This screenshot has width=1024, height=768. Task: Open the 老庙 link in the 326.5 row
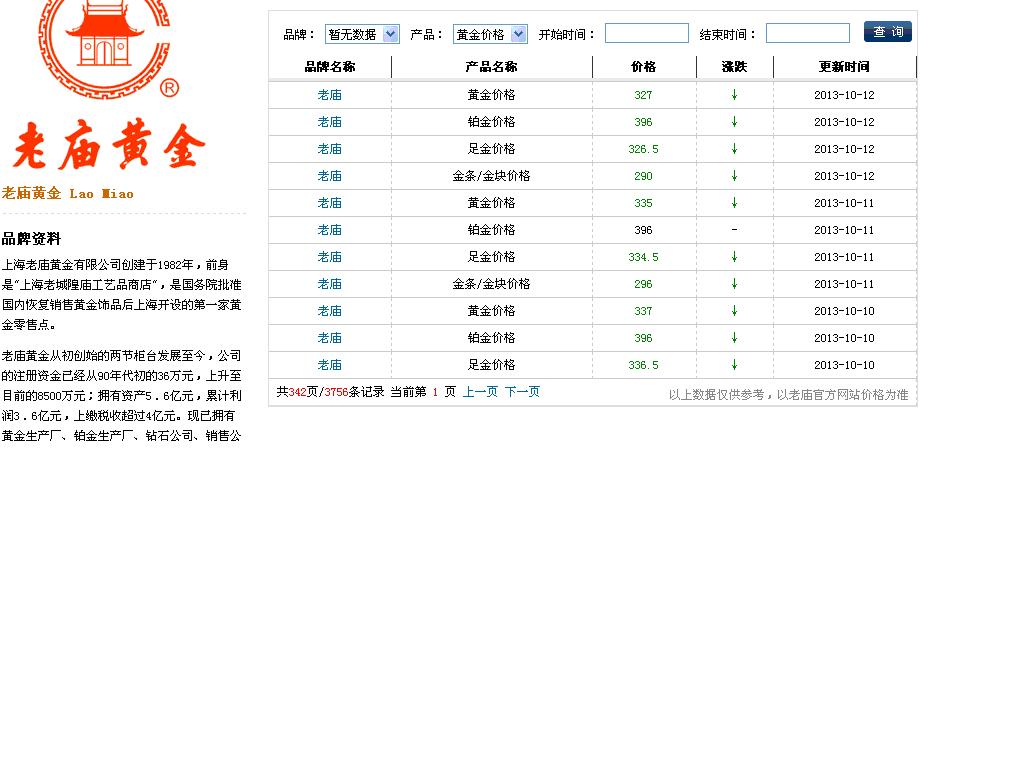330,149
